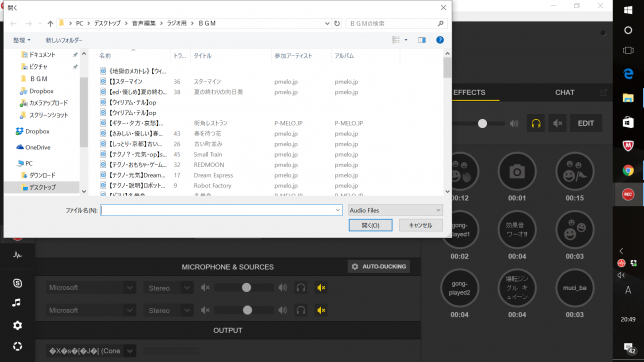This screenshot has width=644, height=362.
Task: Adjust first microphone volume slider
Action: click(x=246, y=288)
